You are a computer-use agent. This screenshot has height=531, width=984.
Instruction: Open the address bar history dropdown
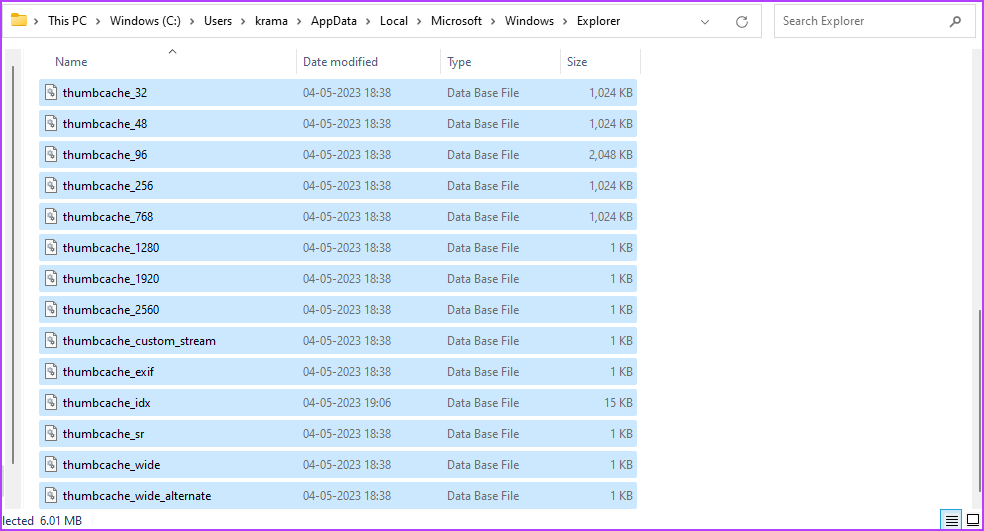click(705, 22)
